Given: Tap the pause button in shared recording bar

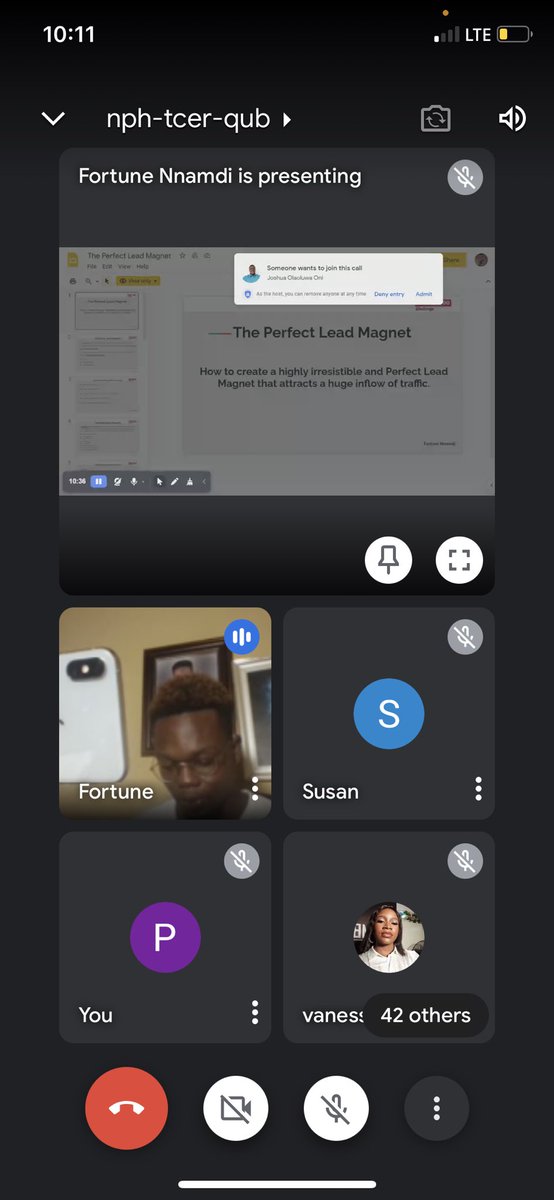Looking at the screenshot, I should tap(99, 481).
